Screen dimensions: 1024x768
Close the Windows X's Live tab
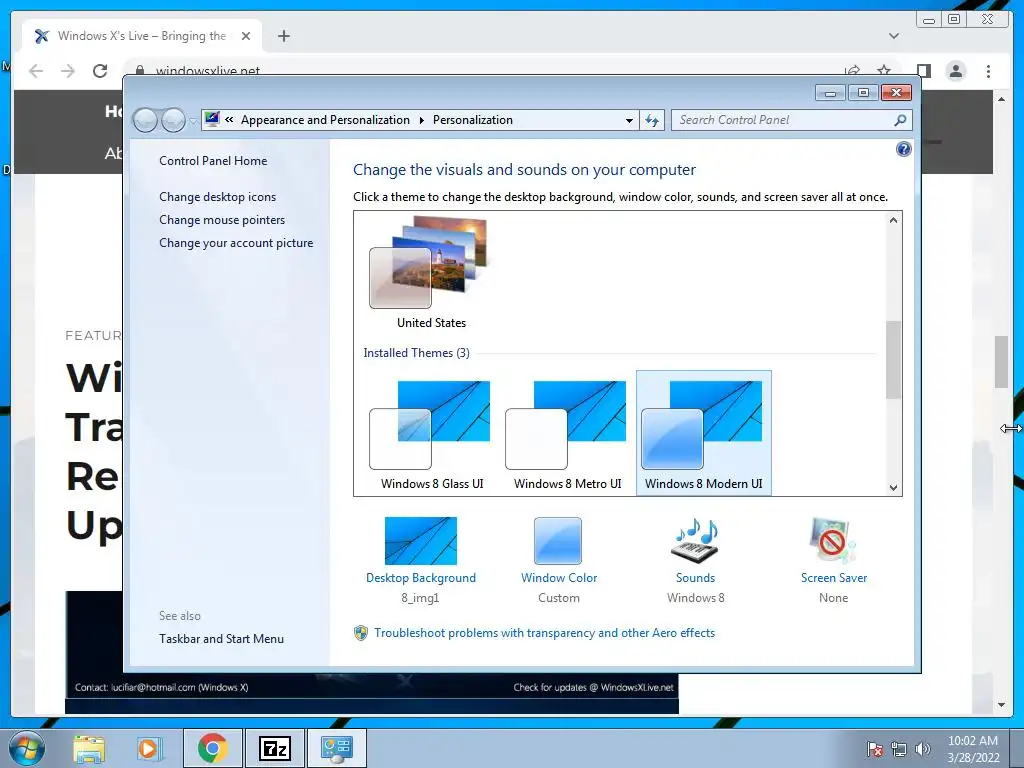point(246,37)
